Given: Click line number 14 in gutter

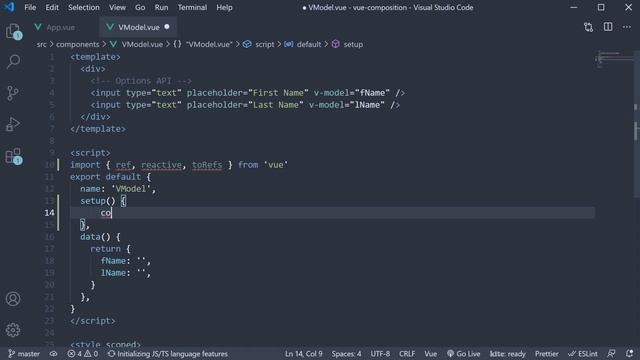Looking at the screenshot, I should tap(49, 213).
